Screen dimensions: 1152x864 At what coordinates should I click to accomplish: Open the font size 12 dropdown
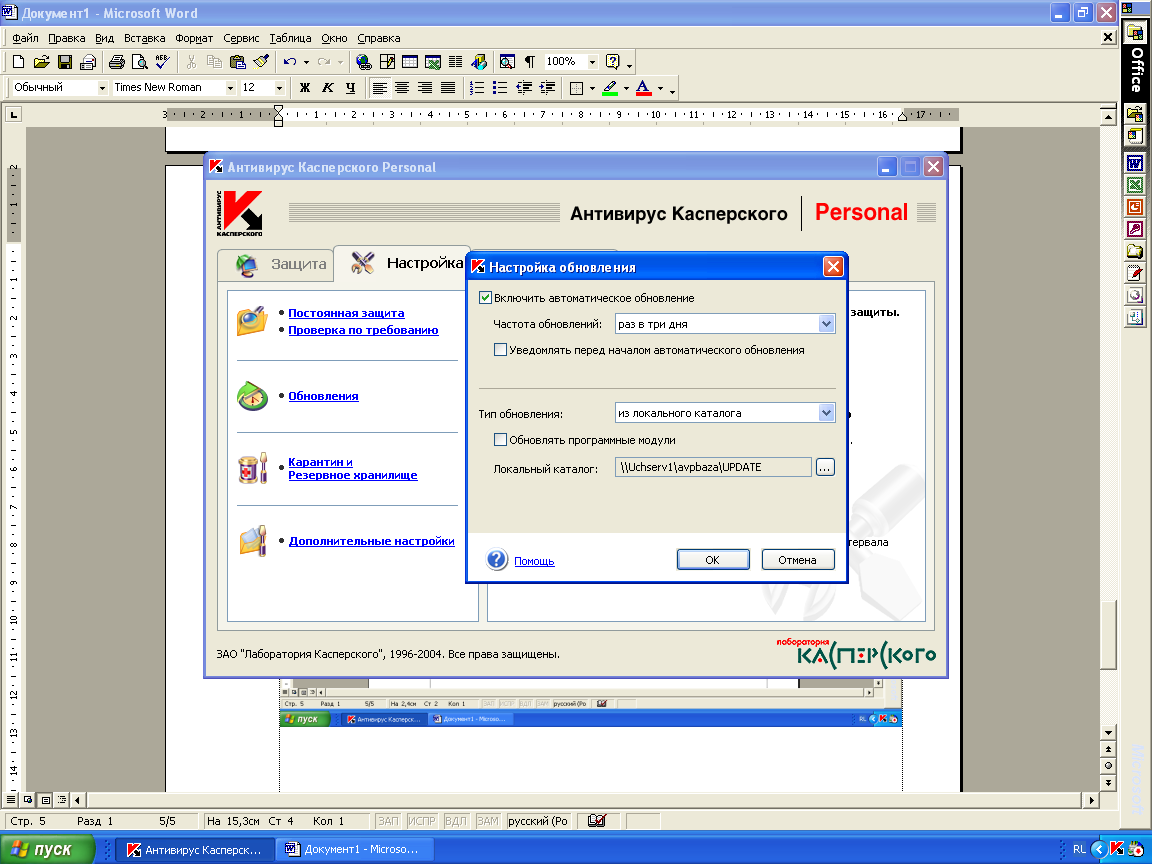279,87
